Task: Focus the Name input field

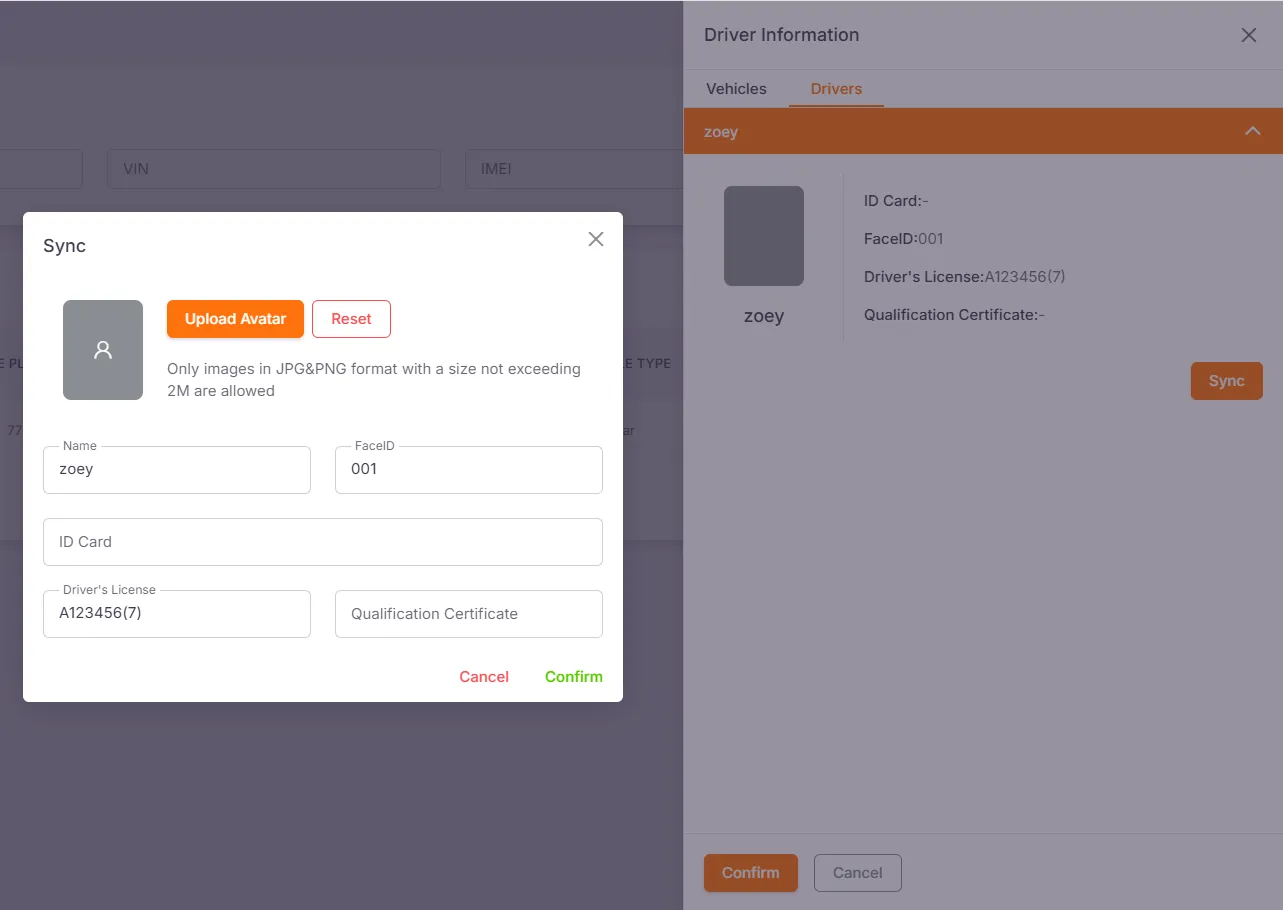Action: point(177,470)
